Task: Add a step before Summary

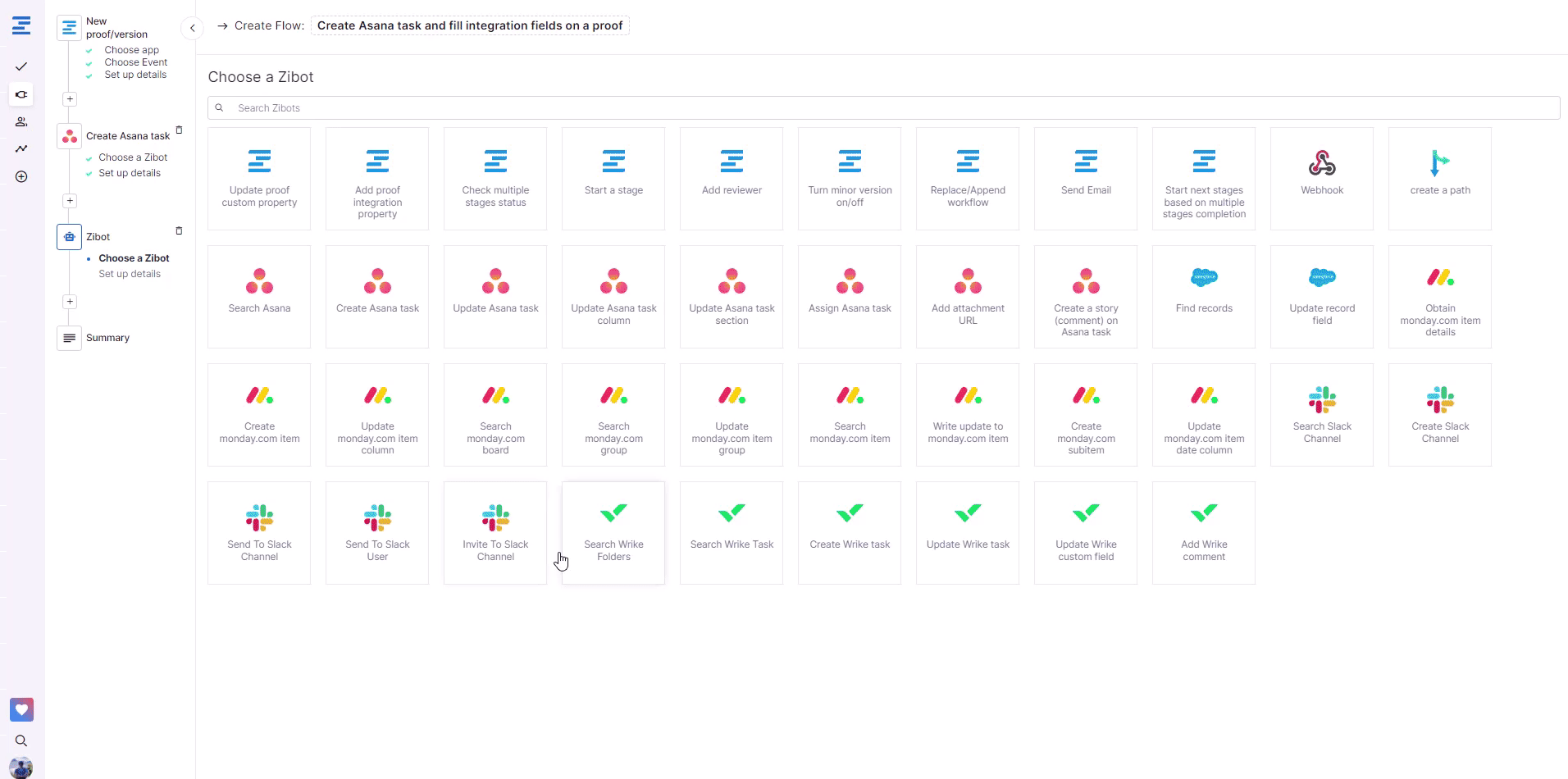Action: 70,302
